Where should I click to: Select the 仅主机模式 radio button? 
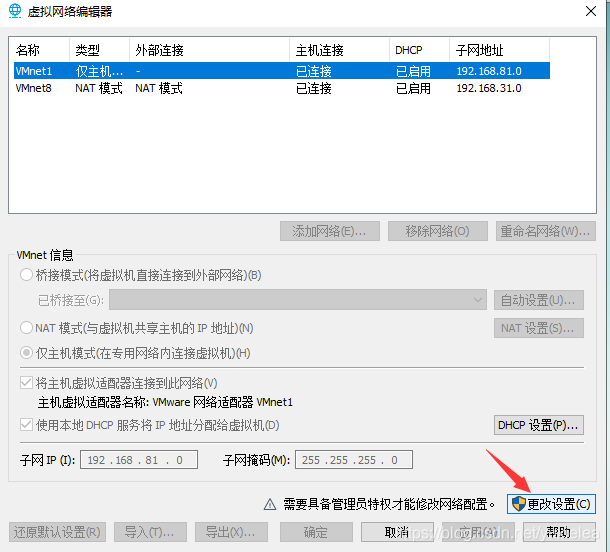point(26,353)
